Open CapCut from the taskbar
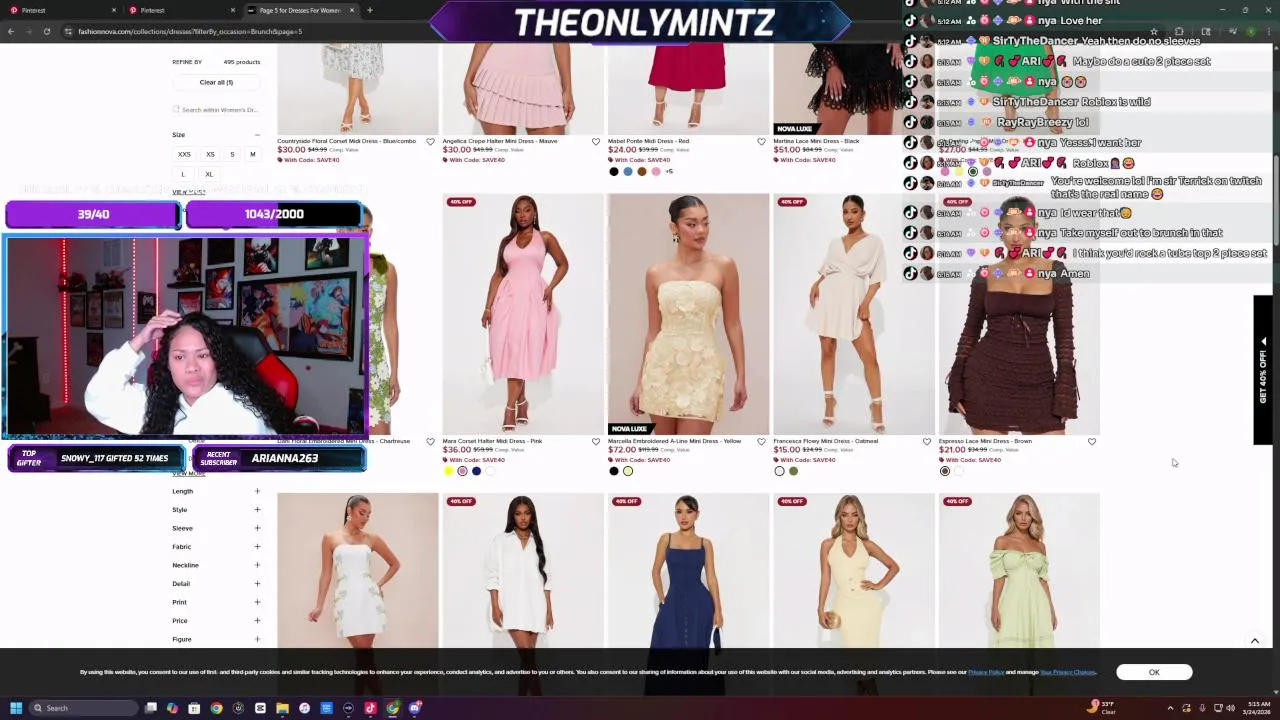The width and height of the screenshot is (1280, 720). pos(260,708)
